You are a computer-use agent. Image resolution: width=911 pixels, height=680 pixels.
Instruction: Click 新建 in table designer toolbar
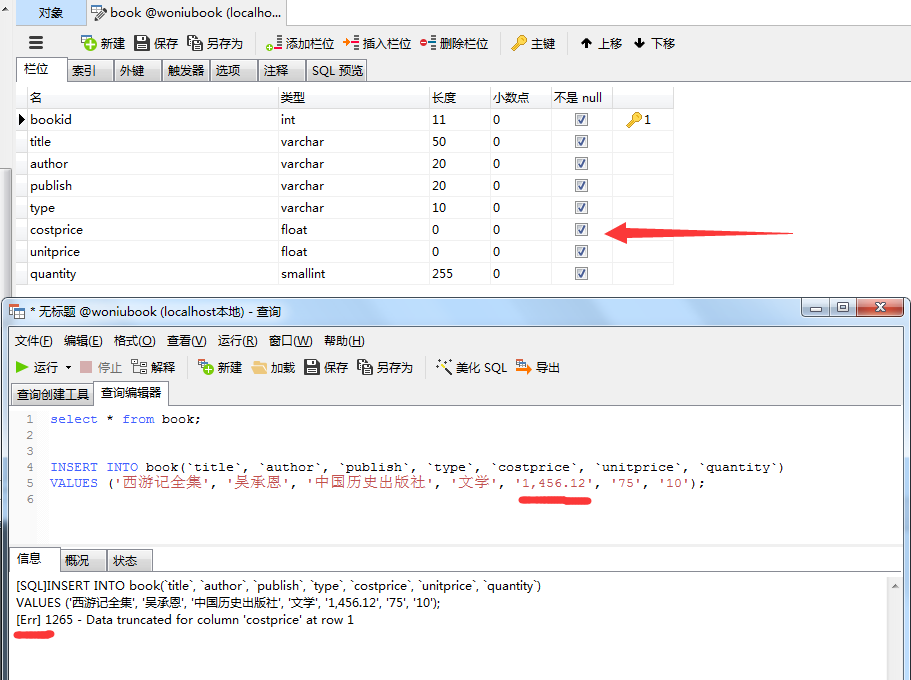click(103, 43)
